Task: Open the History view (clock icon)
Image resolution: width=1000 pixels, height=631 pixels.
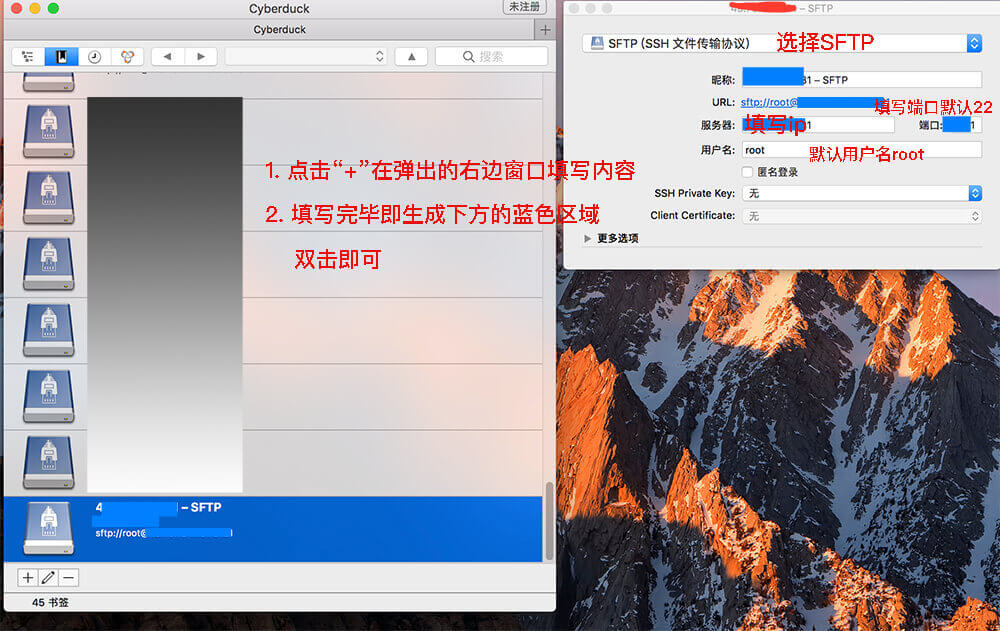Action: pyautogui.click(x=93, y=57)
